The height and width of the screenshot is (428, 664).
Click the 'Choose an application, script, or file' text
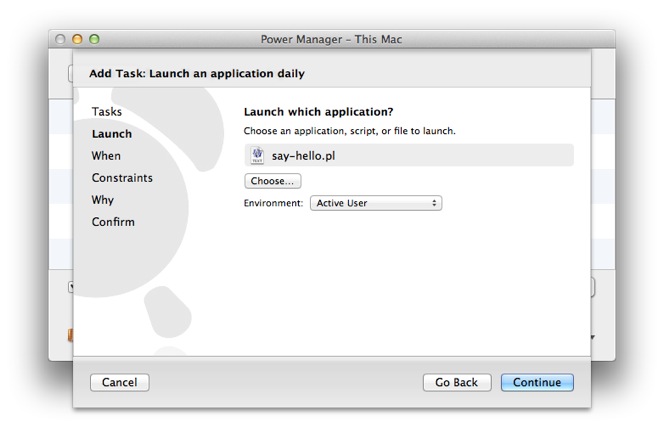point(349,131)
